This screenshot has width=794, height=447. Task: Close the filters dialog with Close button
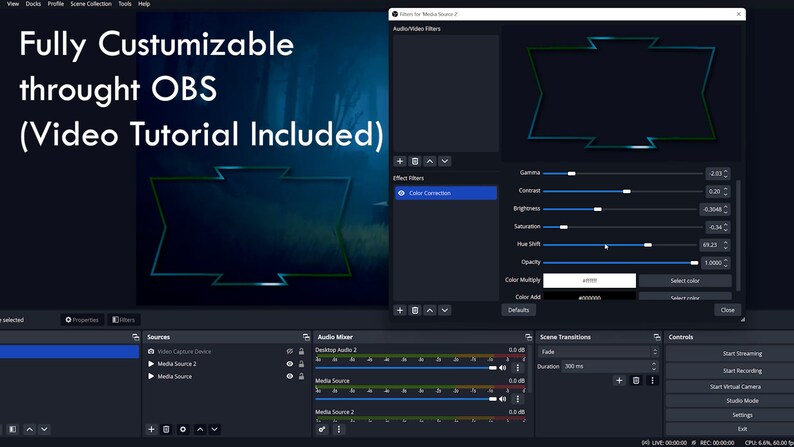point(728,310)
